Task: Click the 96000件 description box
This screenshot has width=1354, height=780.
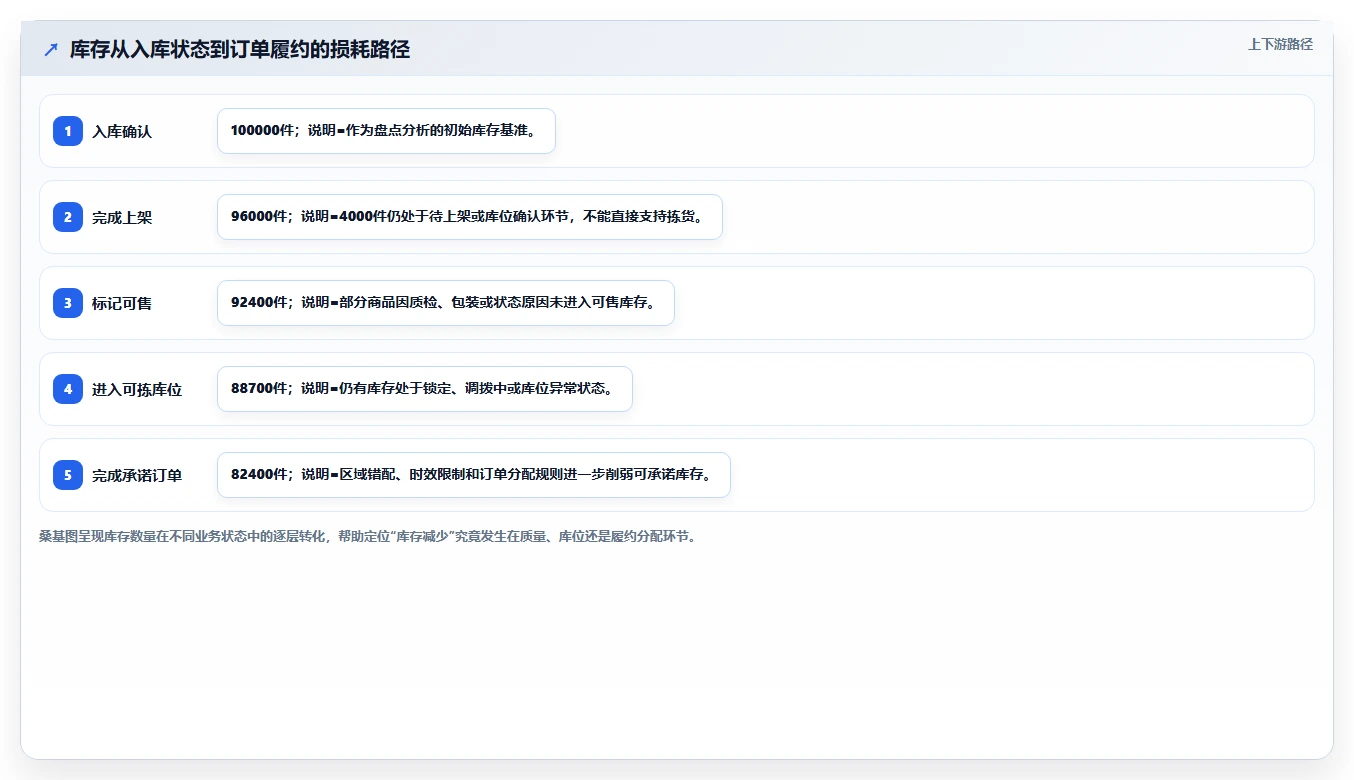Action: (470, 217)
